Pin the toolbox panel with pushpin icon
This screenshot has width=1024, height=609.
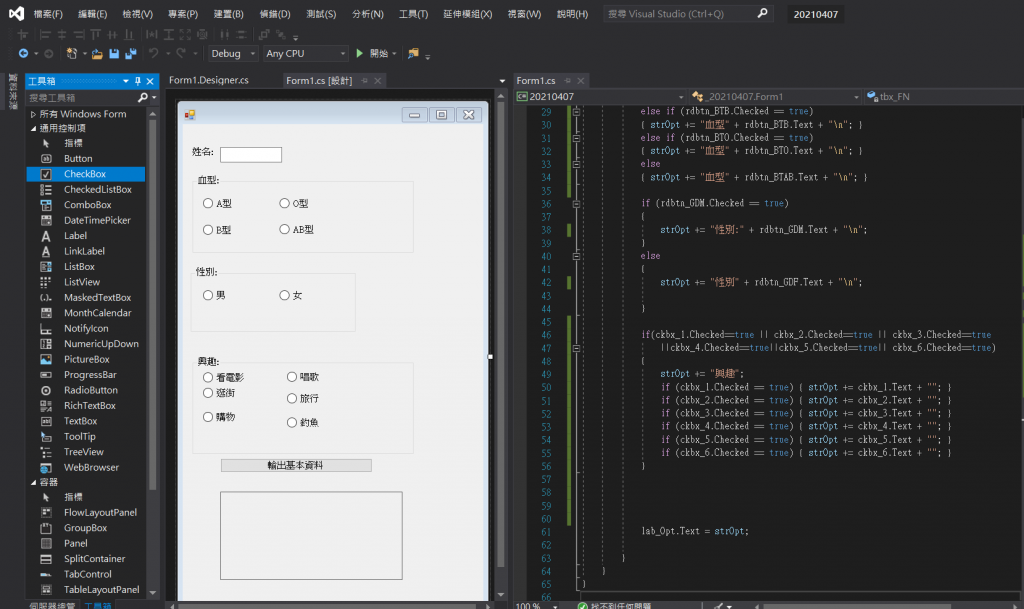click(138, 81)
